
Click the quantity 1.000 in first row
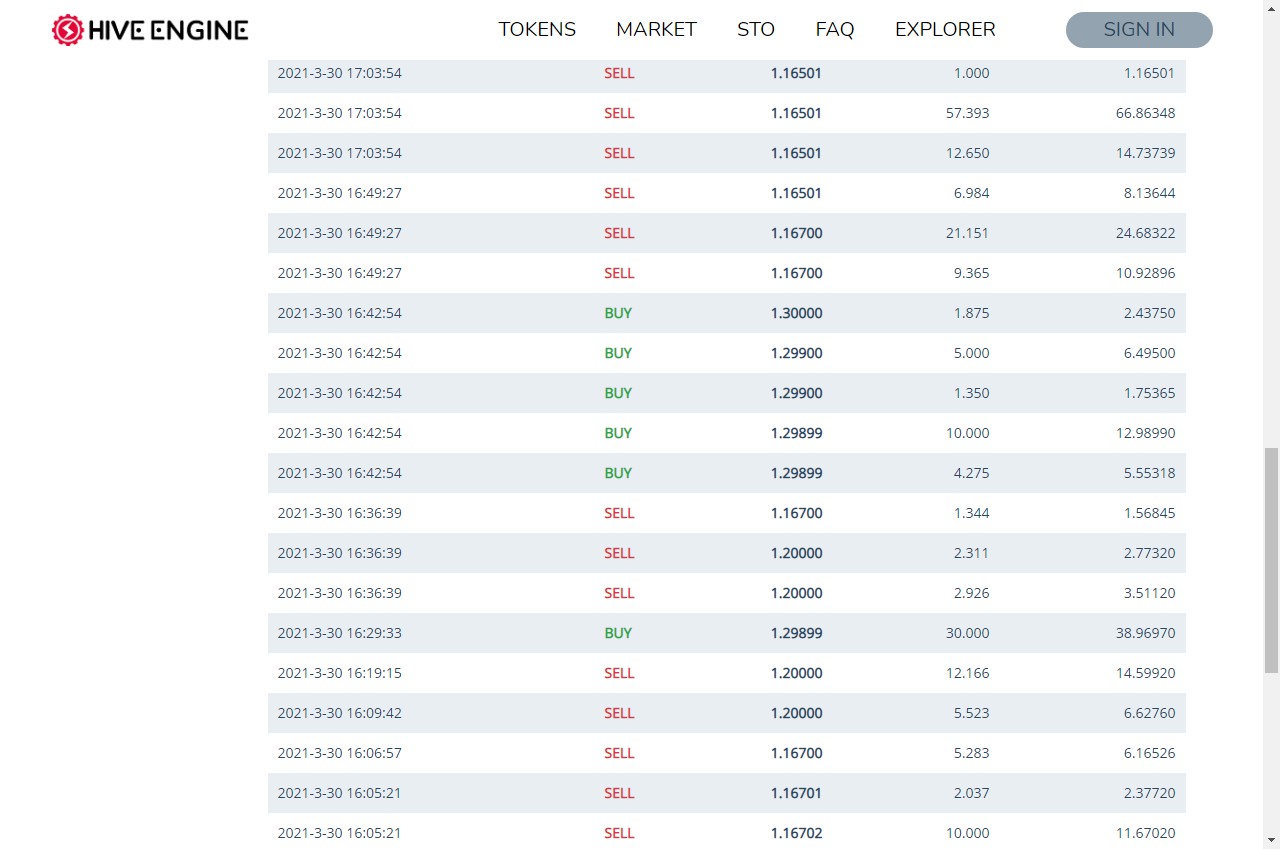pos(971,73)
